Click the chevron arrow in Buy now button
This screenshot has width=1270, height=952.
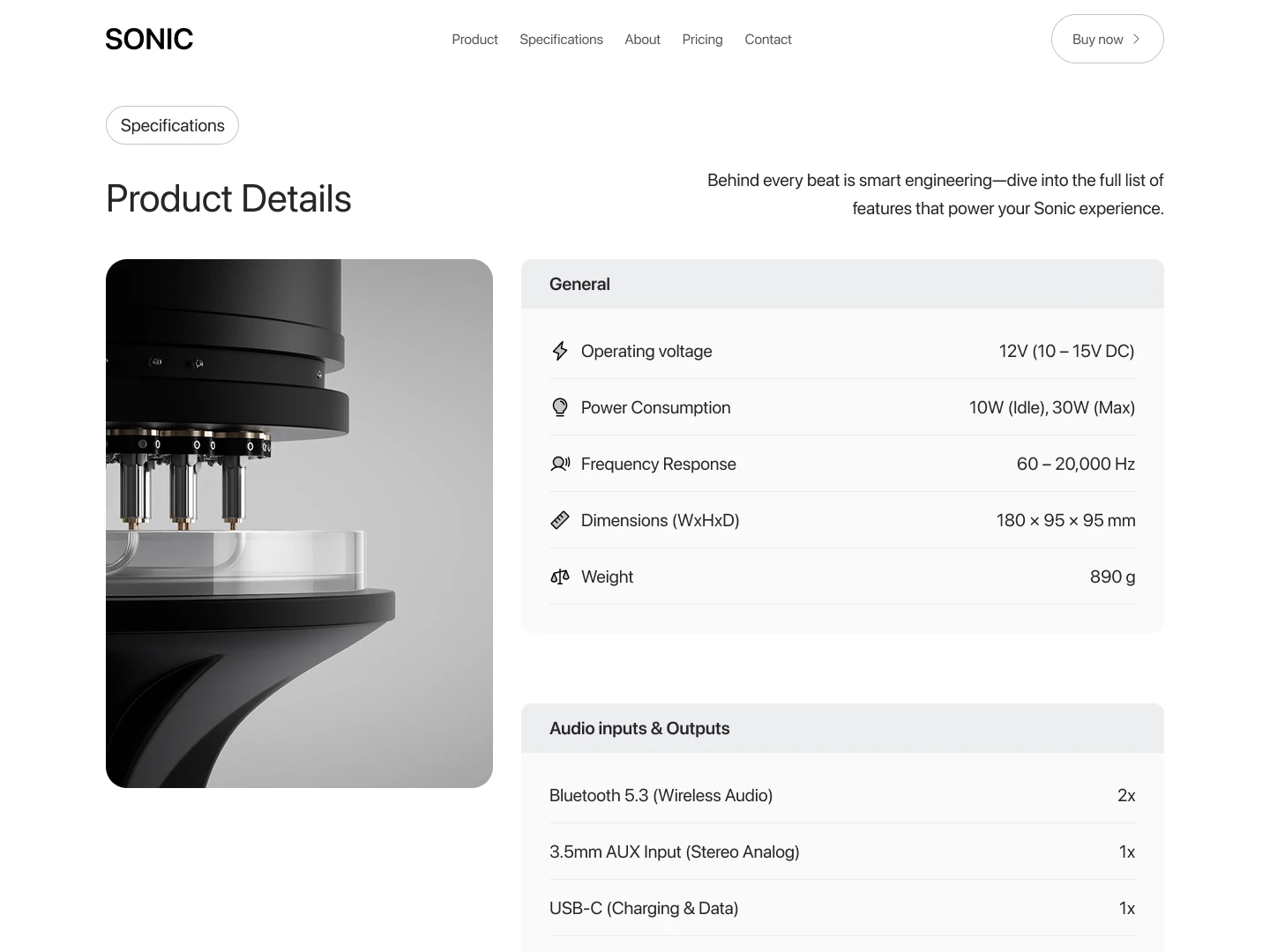click(1136, 39)
